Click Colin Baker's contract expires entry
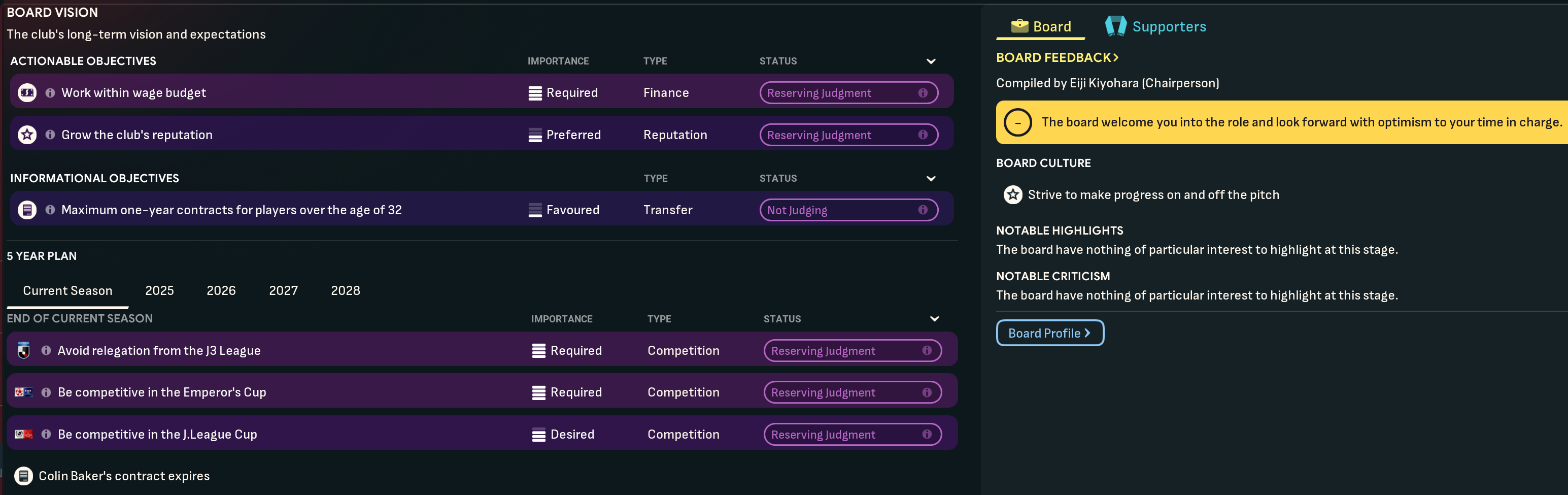 [x=124, y=476]
